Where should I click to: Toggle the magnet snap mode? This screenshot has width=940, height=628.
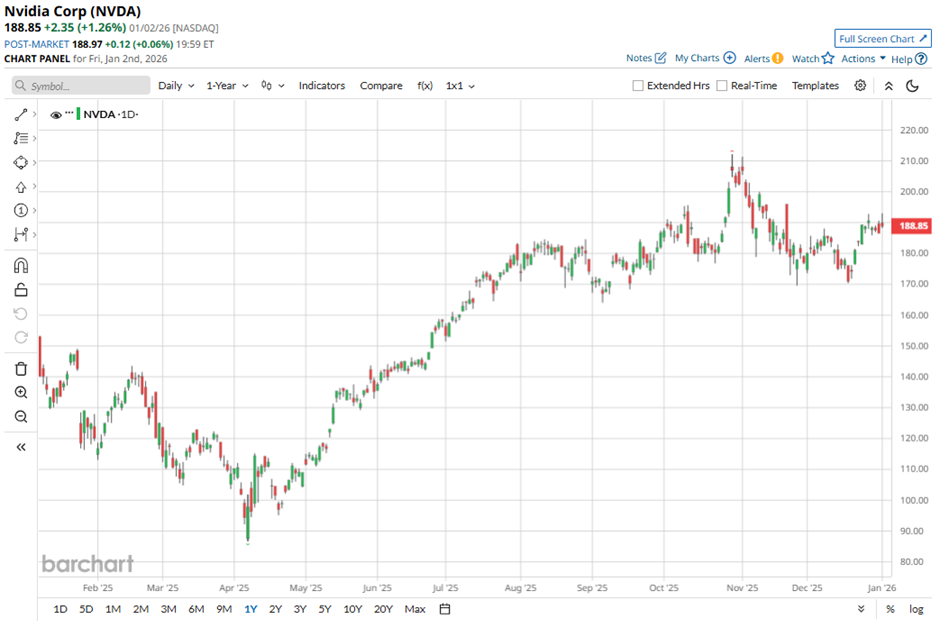click(x=21, y=265)
